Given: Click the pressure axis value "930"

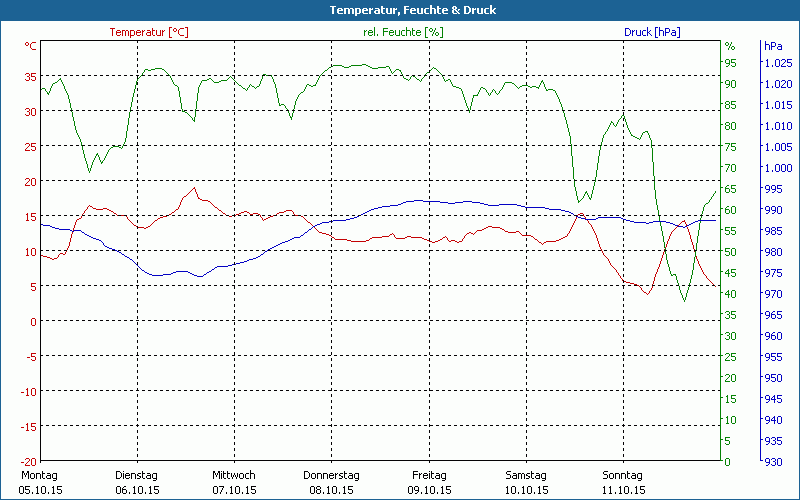Looking at the screenshot, I should (x=773, y=462).
